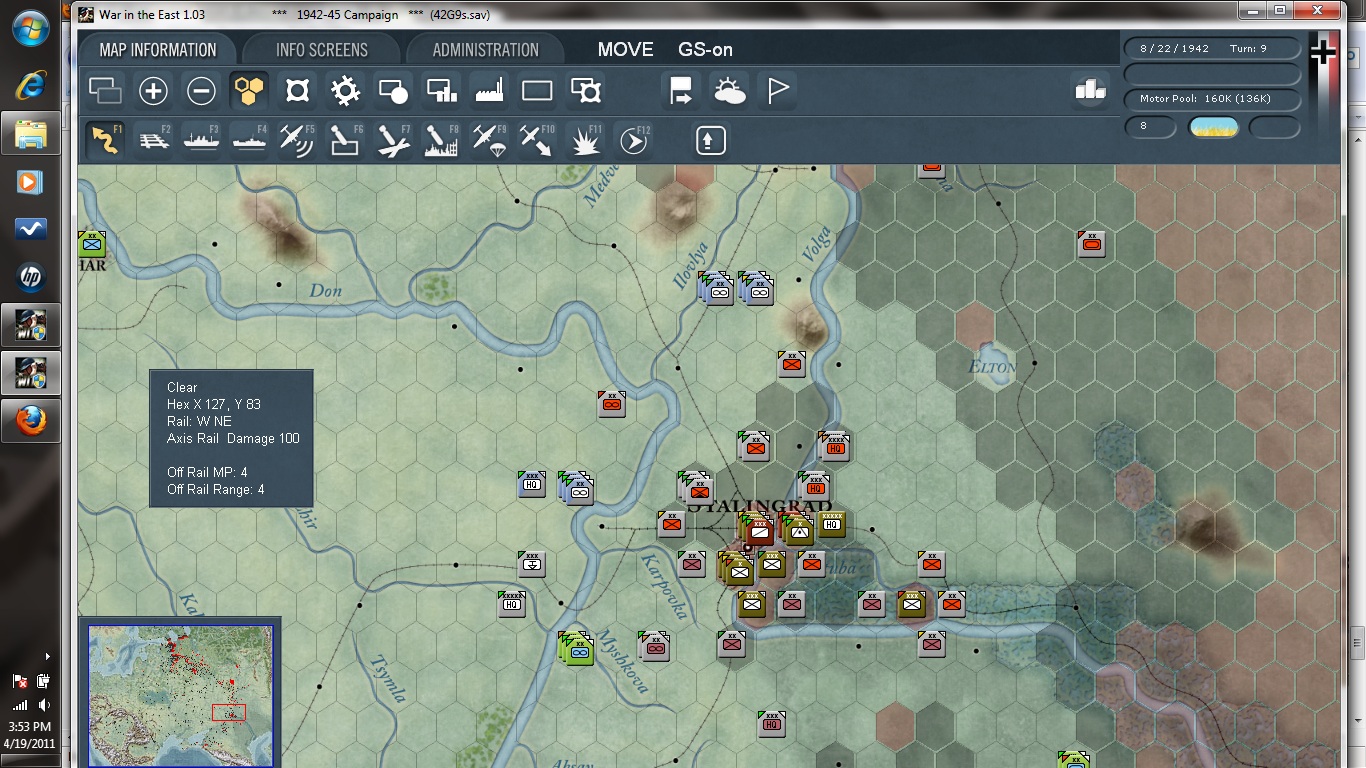Image resolution: width=1366 pixels, height=768 pixels.
Task: Click the unit counter outline icon
Action: (297, 92)
